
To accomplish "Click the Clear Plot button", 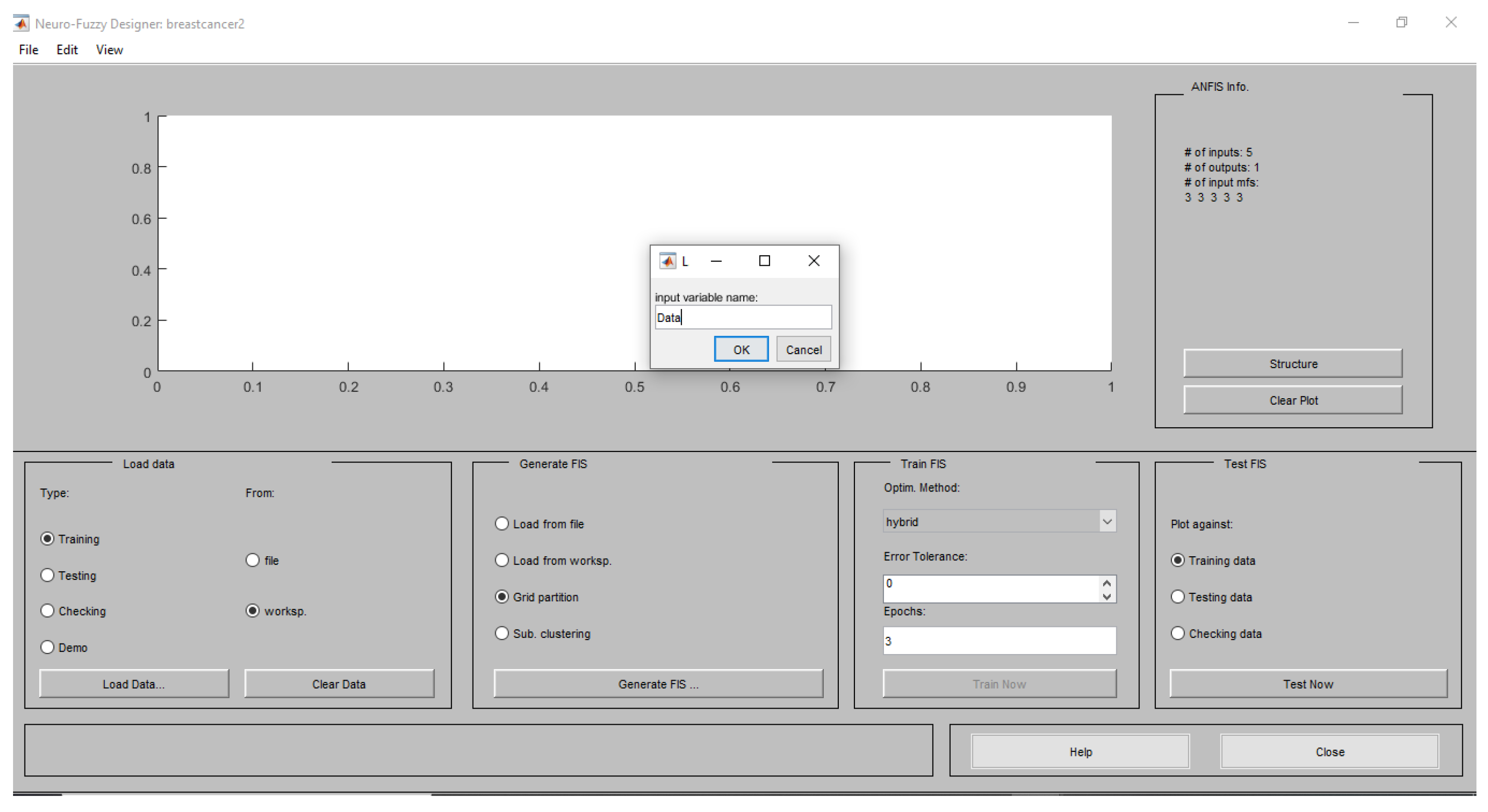I will coord(1293,400).
